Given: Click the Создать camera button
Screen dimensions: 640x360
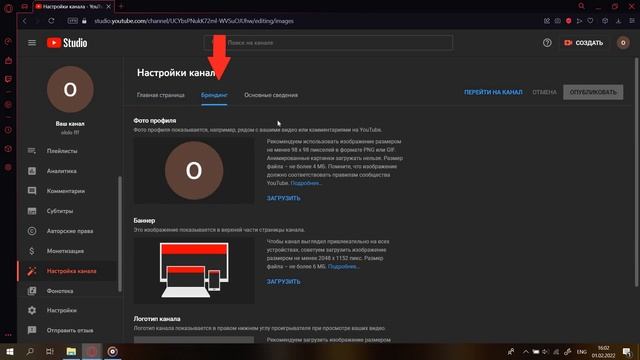Looking at the screenshot, I should (x=583, y=43).
